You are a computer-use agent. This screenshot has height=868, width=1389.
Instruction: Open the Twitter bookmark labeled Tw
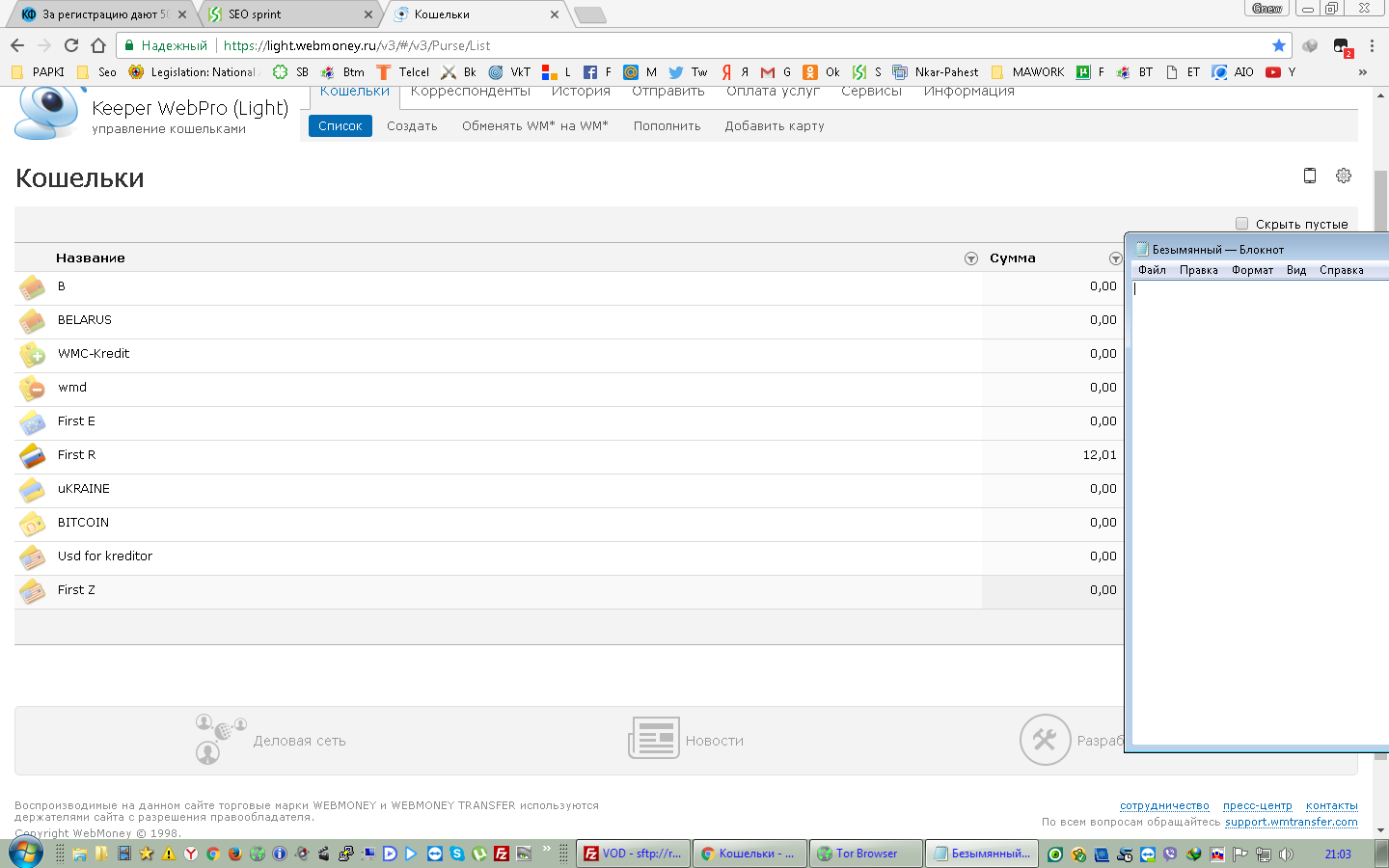(x=688, y=72)
